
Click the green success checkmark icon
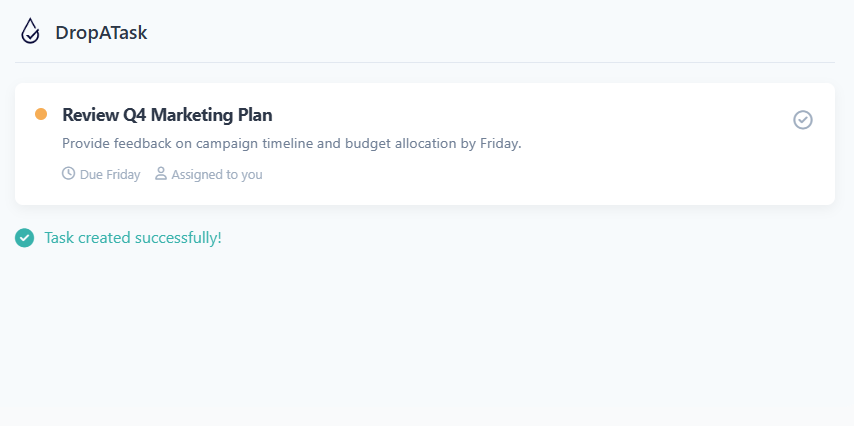(x=25, y=238)
